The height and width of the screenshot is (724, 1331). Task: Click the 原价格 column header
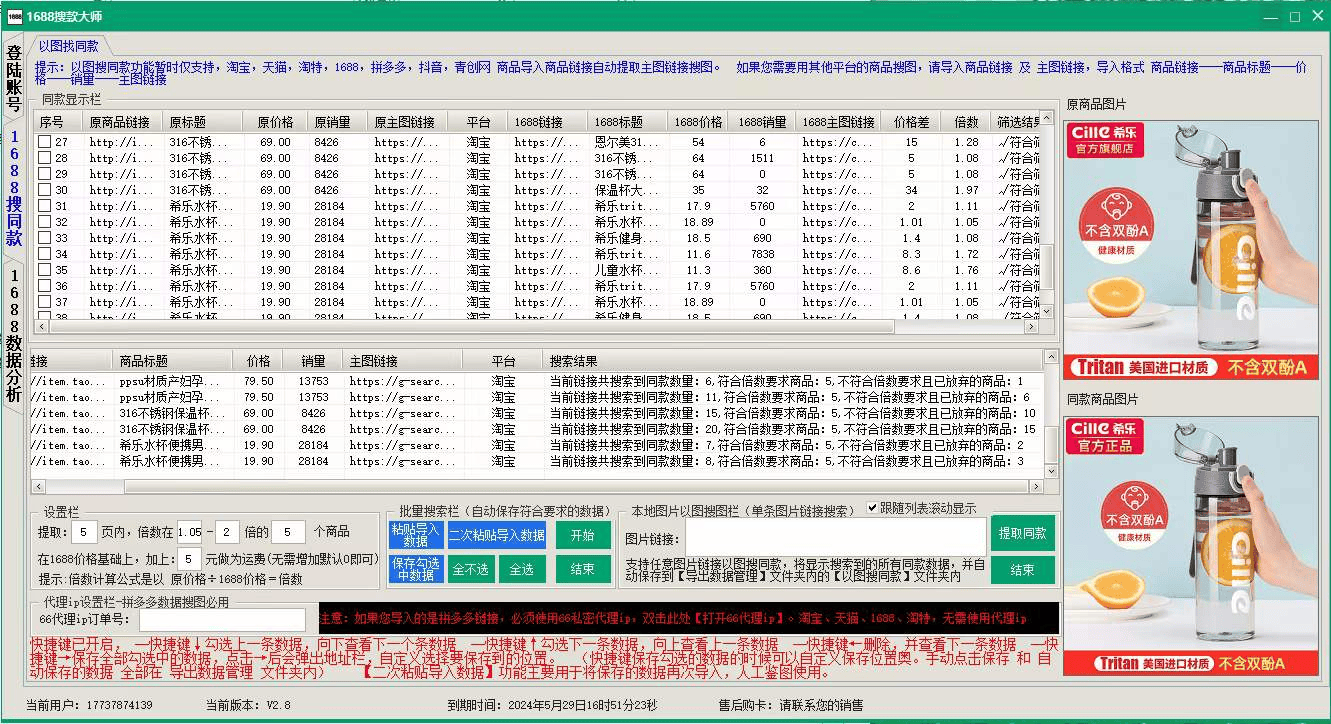click(x=275, y=122)
